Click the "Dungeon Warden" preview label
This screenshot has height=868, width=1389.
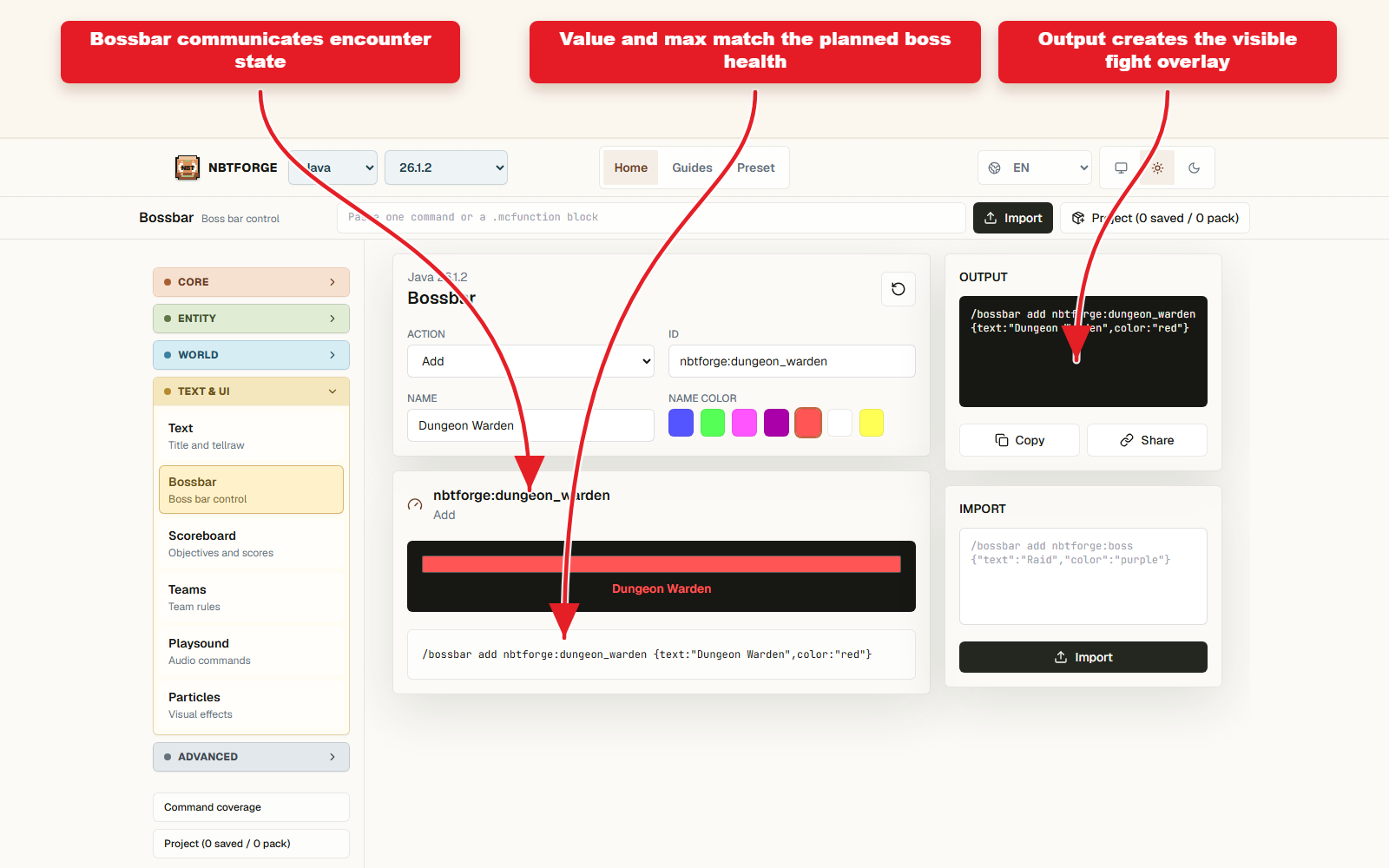(662, 589)
